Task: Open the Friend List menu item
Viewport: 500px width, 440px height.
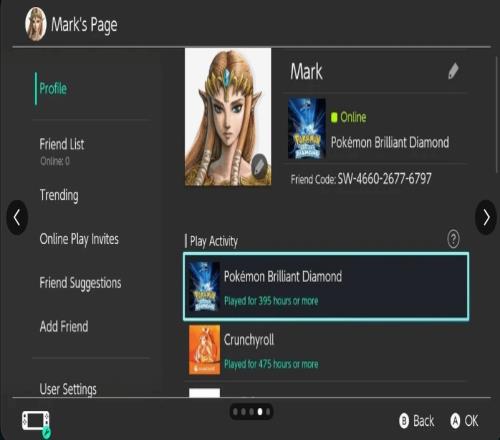Action: tap(62, 144)
